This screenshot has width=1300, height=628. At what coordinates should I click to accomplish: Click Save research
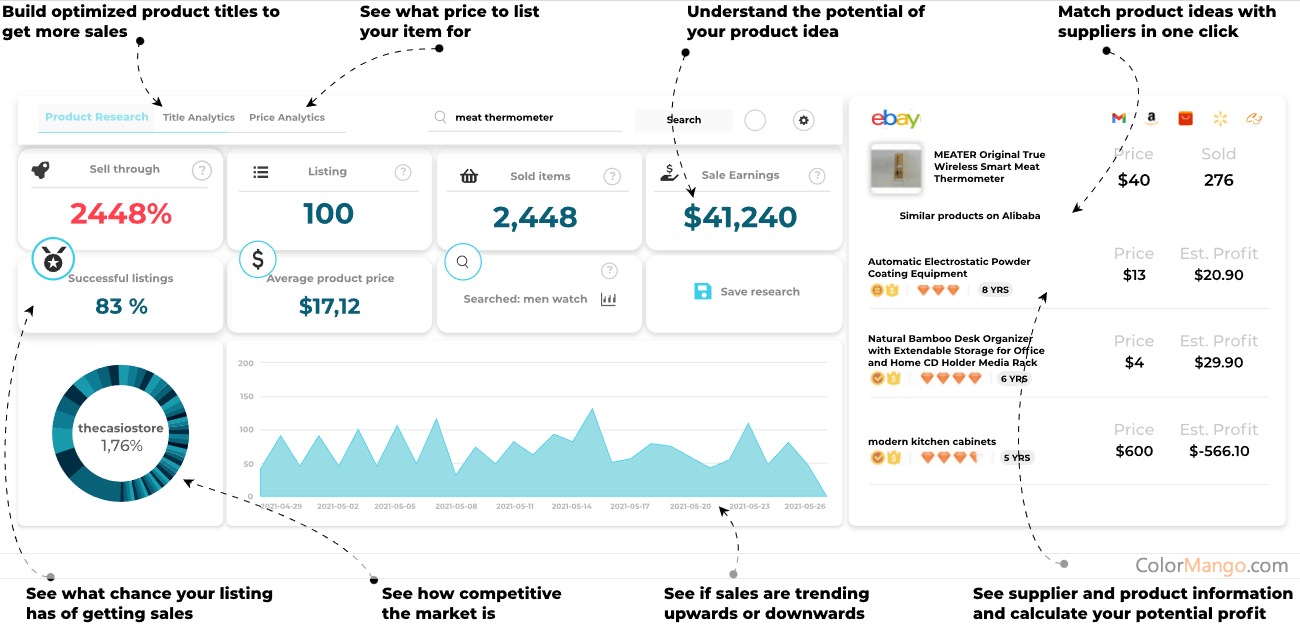pyautogui.click(x=747, y=292)
